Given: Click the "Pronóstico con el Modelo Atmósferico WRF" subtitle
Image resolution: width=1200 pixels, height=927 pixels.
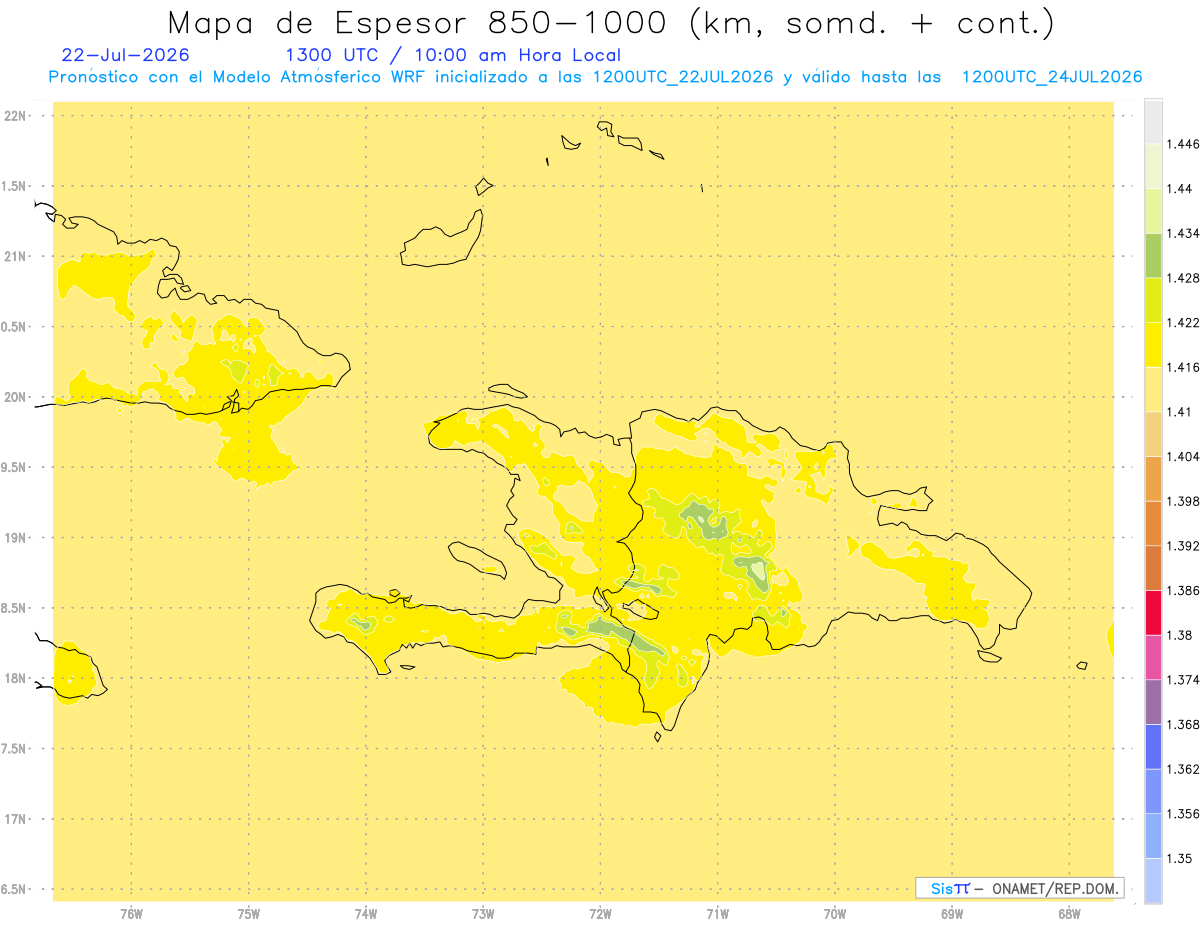Looking at the screenshot, I should coord(237,77).
